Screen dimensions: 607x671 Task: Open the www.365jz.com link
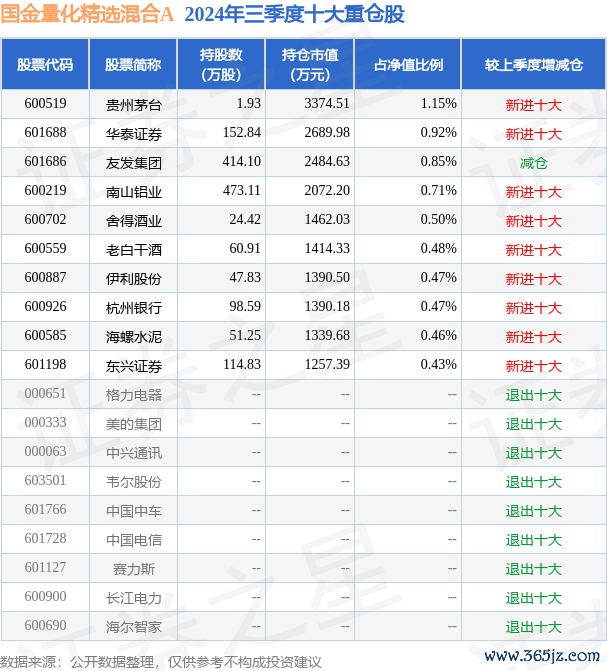(542, 656)
